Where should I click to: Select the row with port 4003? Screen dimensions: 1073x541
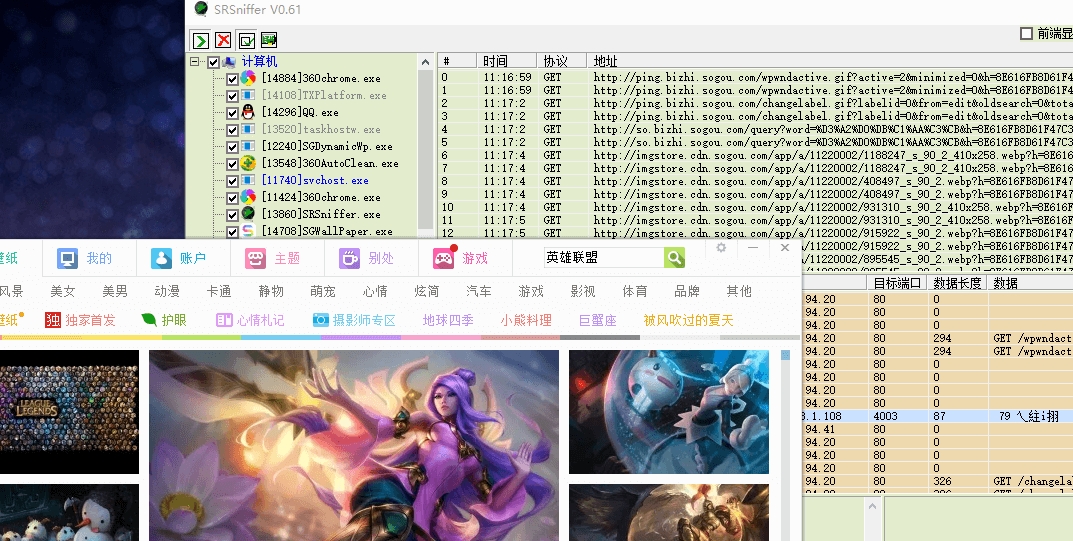[938, 416]
